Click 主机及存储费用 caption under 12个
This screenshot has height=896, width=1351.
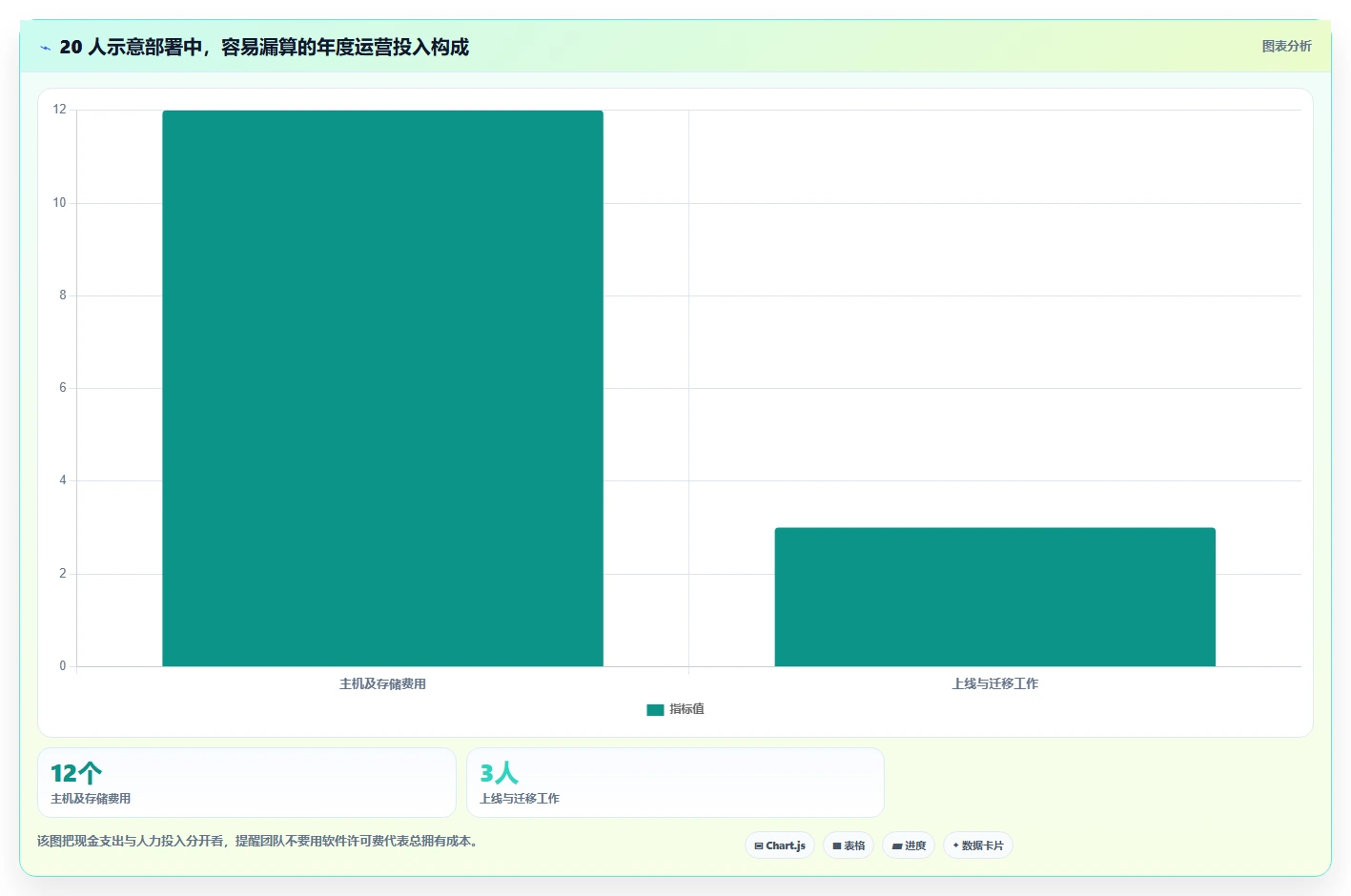click(x=91, y=799)
